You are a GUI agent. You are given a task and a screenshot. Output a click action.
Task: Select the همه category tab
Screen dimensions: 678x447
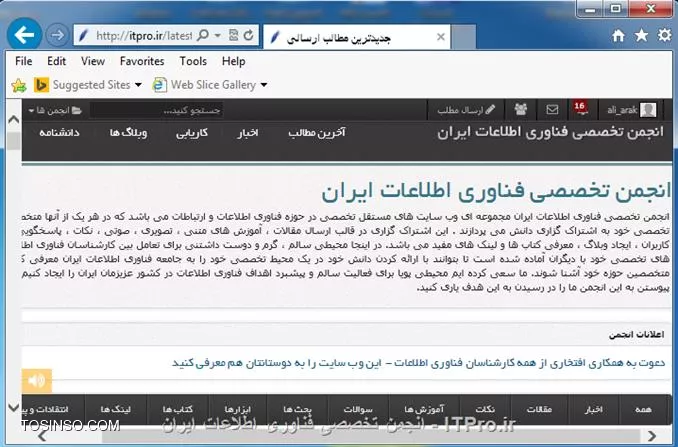[643, 409]
